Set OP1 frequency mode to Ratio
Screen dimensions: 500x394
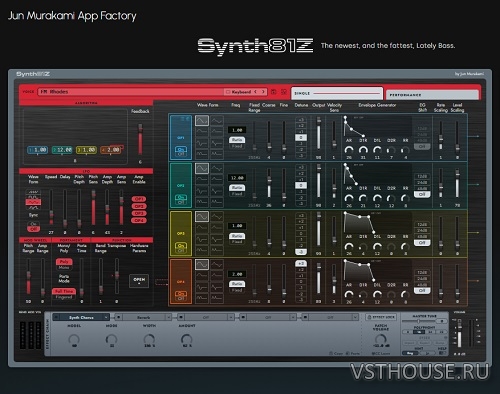237,140
